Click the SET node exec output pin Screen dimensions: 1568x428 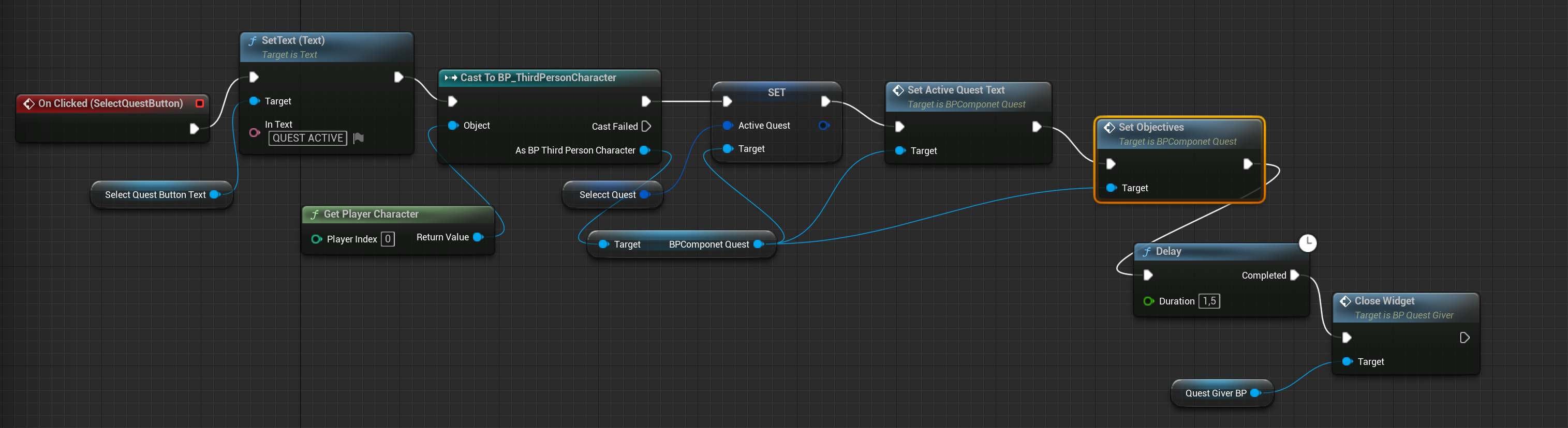825,101
